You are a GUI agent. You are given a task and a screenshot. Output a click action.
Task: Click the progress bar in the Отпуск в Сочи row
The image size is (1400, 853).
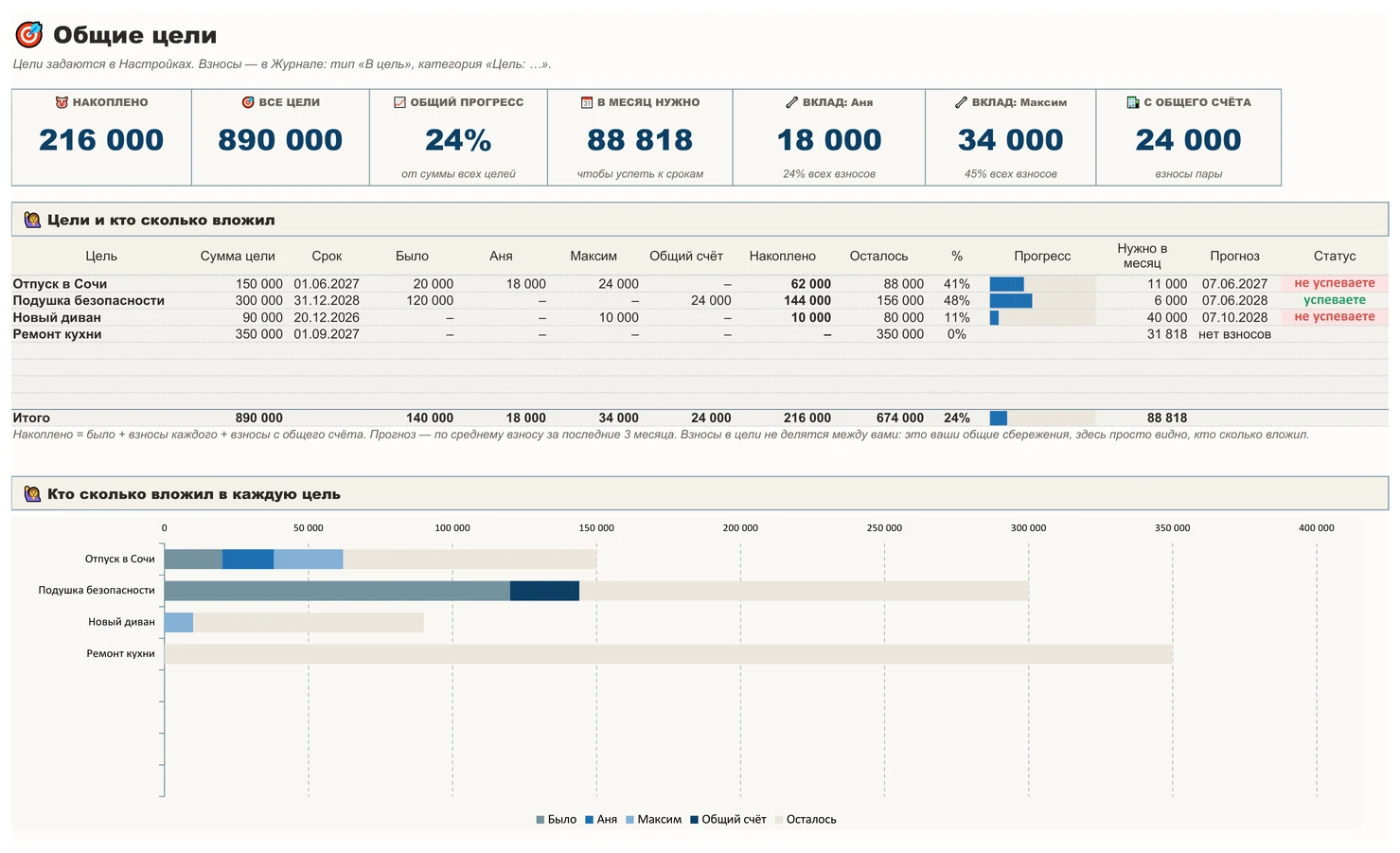[1042, 284]
